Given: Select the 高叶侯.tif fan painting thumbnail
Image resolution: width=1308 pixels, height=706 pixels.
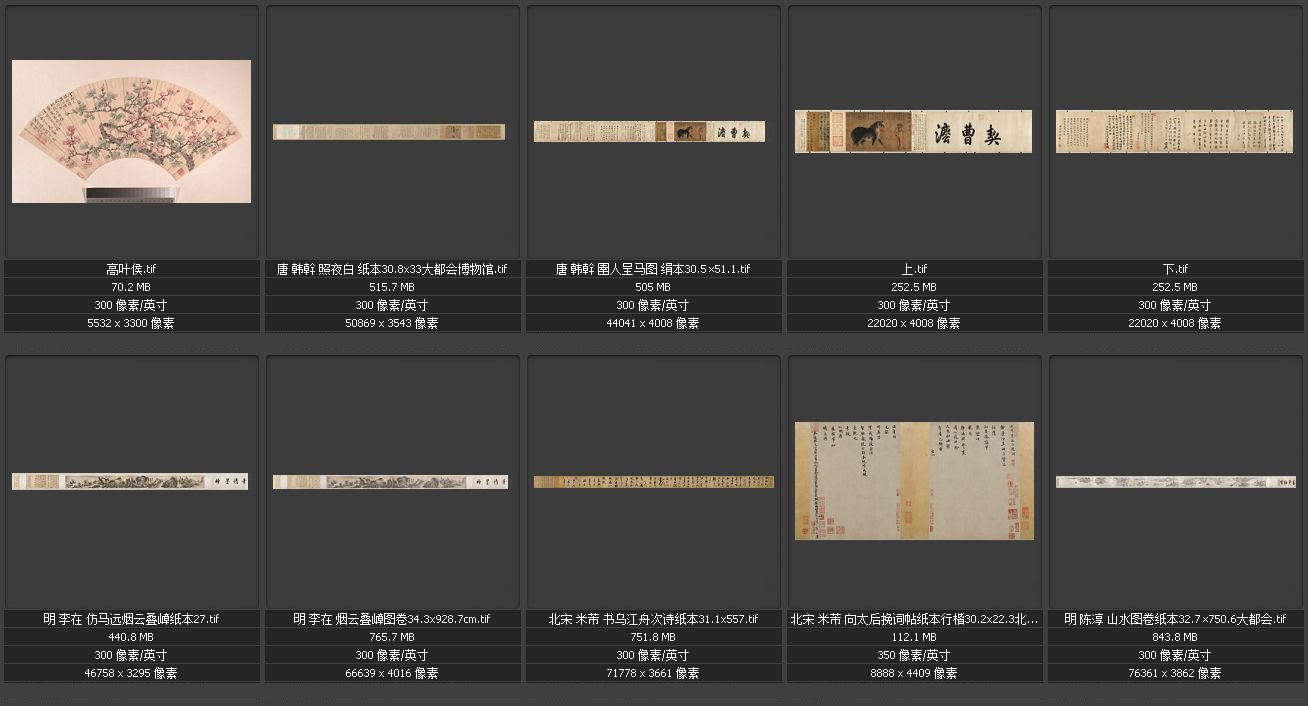Looking at the screenshot, I should click(131, 131).
